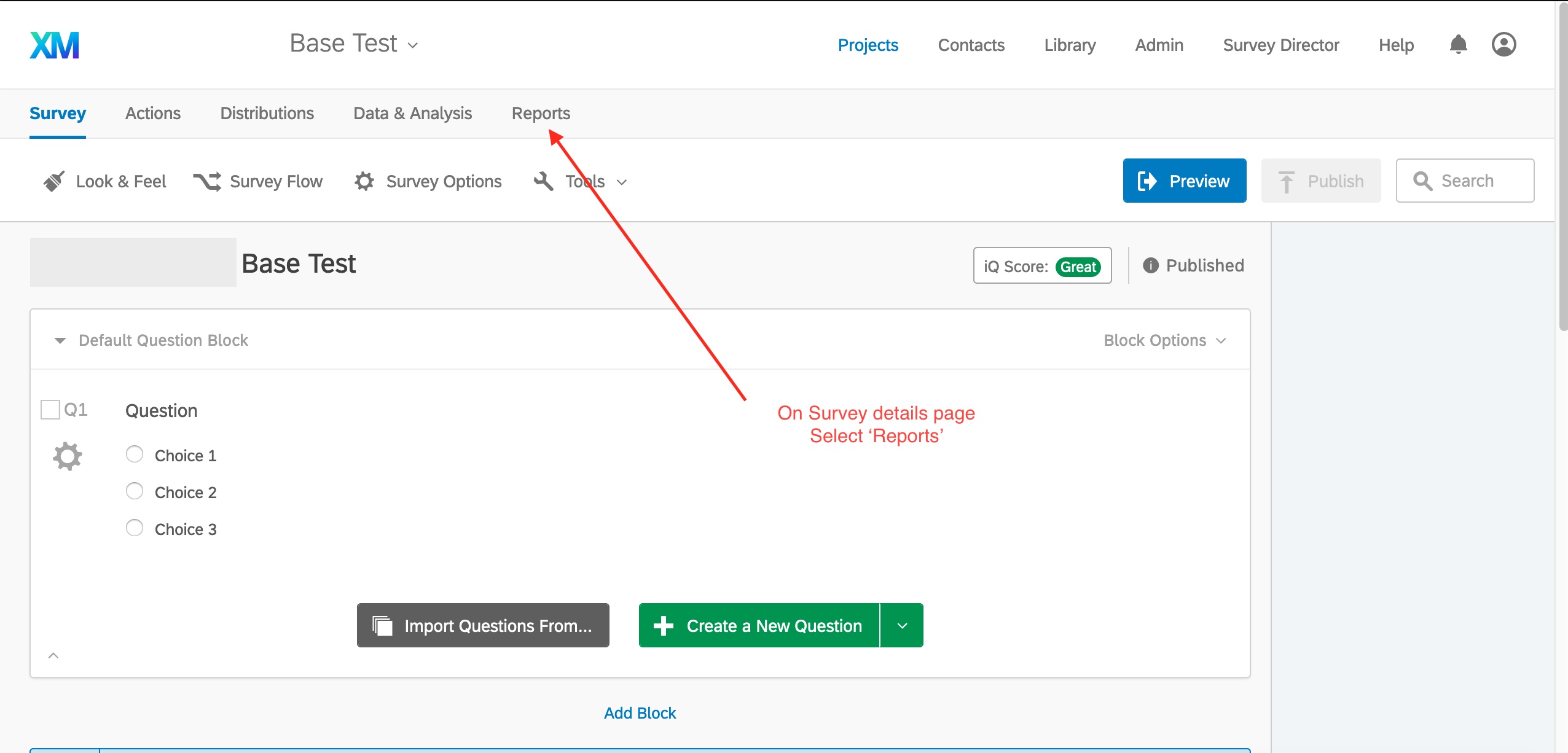
Task: Click the magnifier icon in Search
Action: (x=1422, y=181)
